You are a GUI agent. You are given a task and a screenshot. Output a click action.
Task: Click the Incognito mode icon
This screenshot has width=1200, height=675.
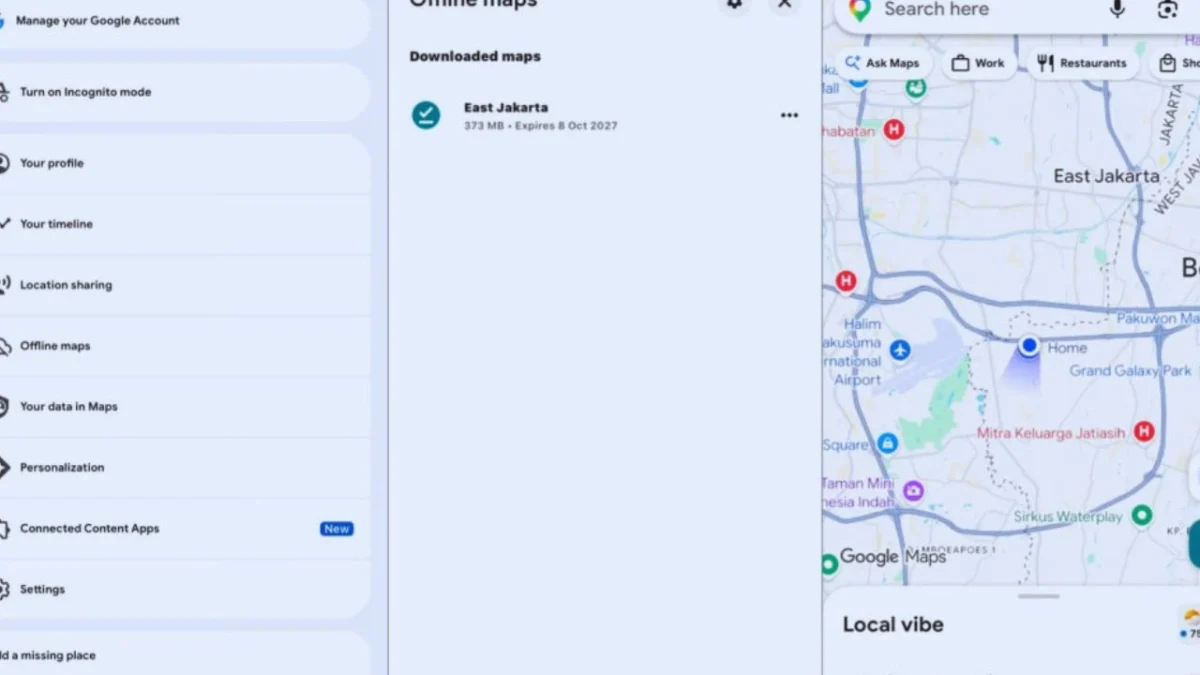coord(4,92)
